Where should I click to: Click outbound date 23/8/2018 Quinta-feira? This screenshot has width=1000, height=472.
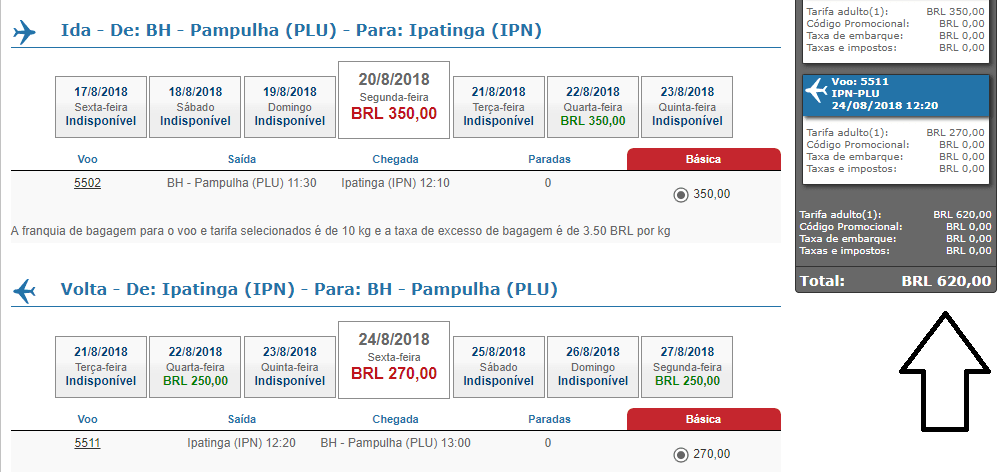687,107
